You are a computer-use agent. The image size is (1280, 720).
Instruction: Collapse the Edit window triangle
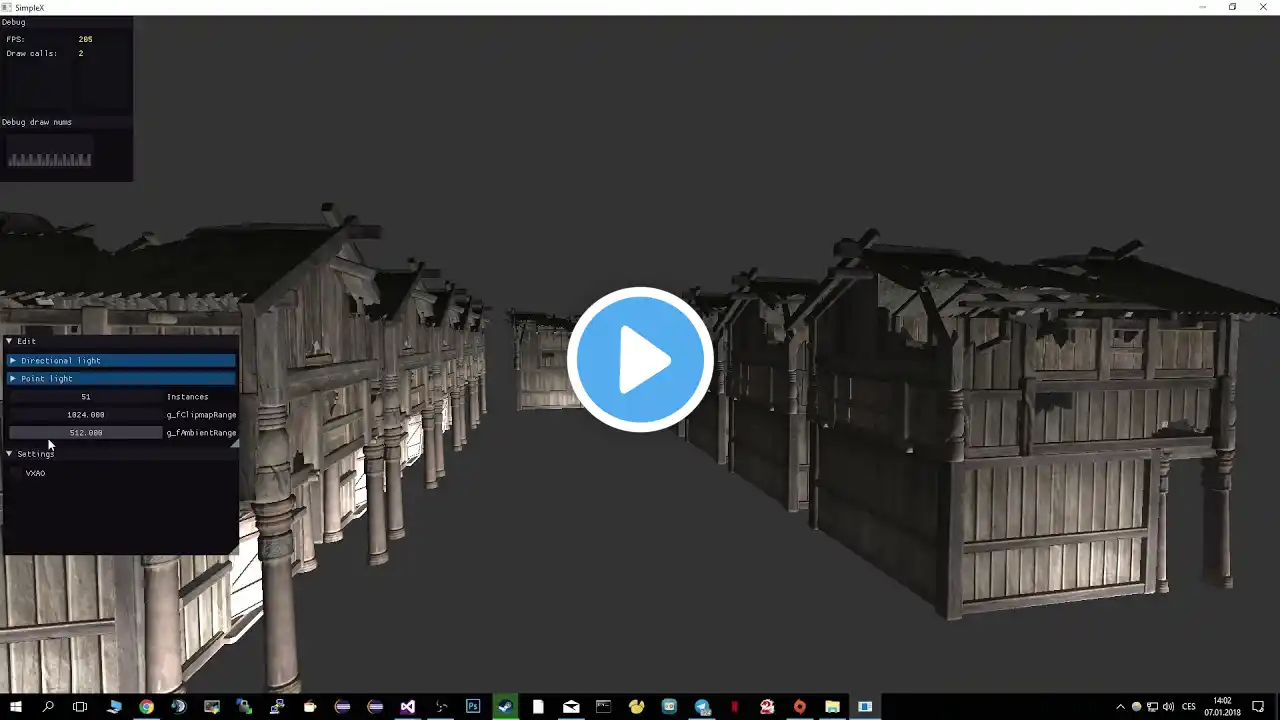9,341
